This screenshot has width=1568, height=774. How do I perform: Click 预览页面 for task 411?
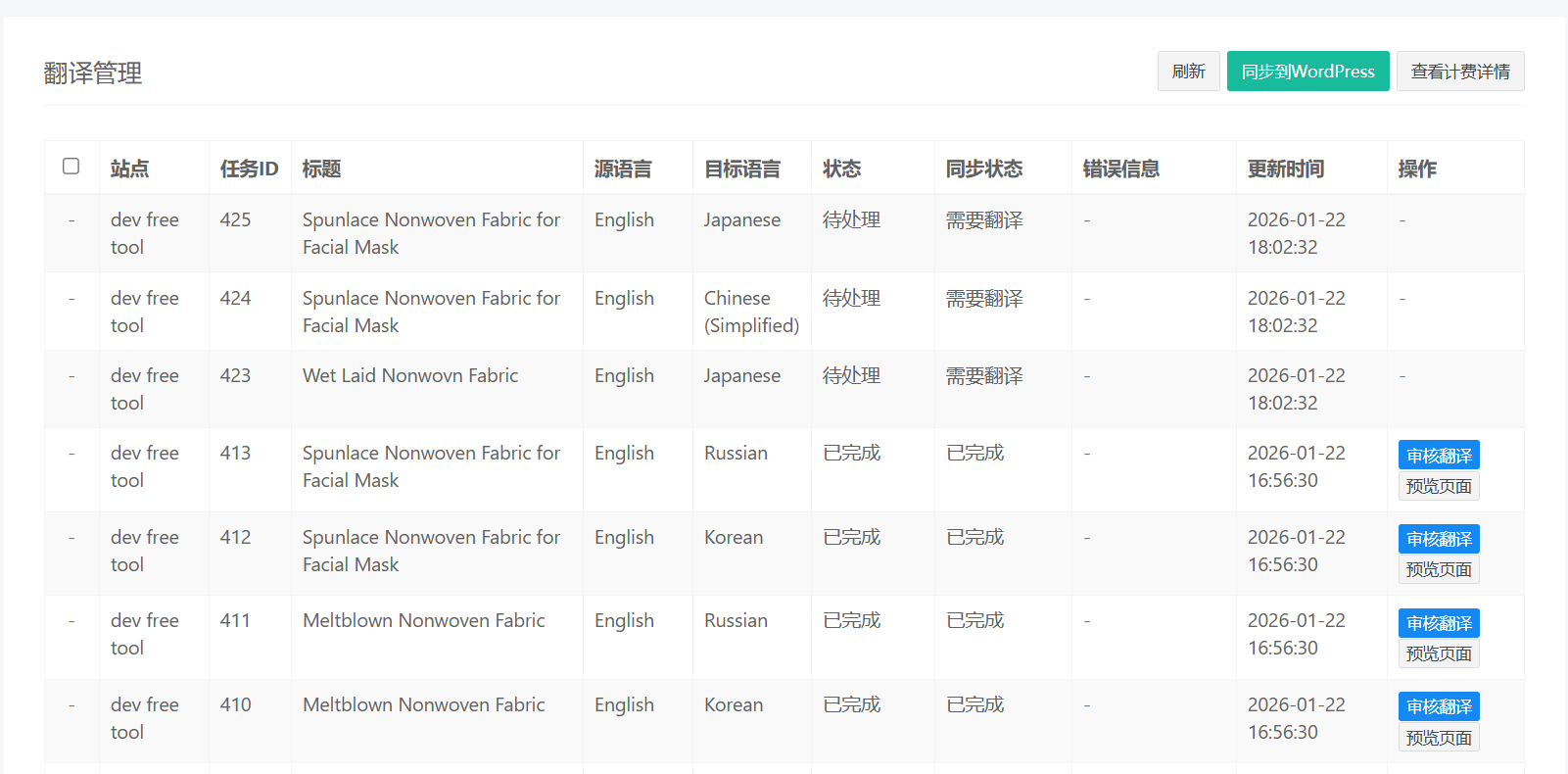(1438, 654)
